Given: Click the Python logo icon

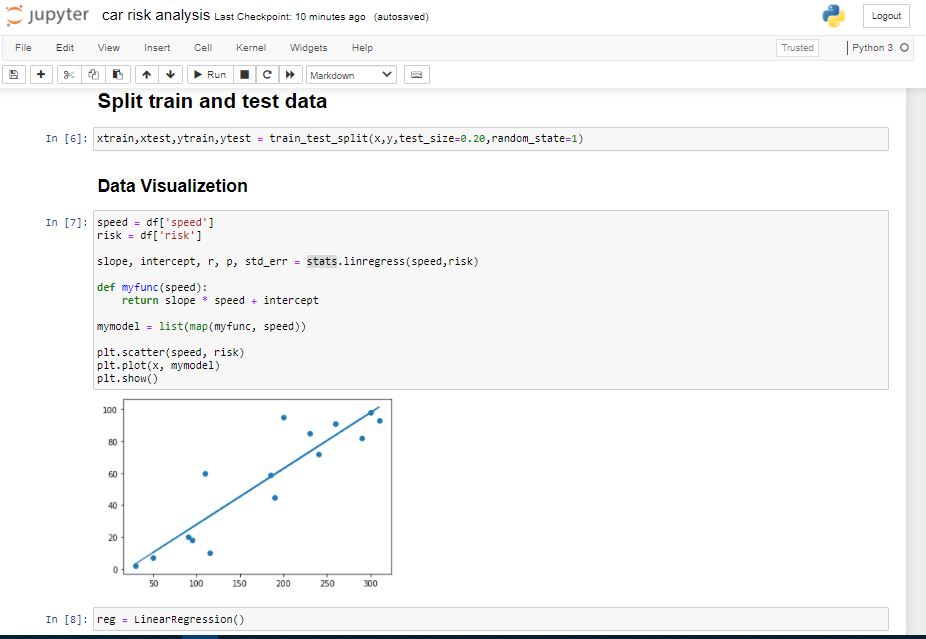Looking at the screenshot, I should [833, 16].
